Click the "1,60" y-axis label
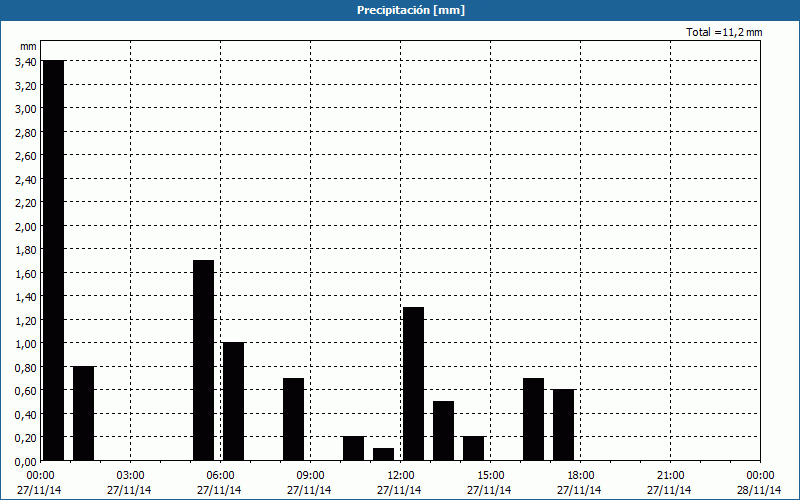 click(x=26, y=273)
